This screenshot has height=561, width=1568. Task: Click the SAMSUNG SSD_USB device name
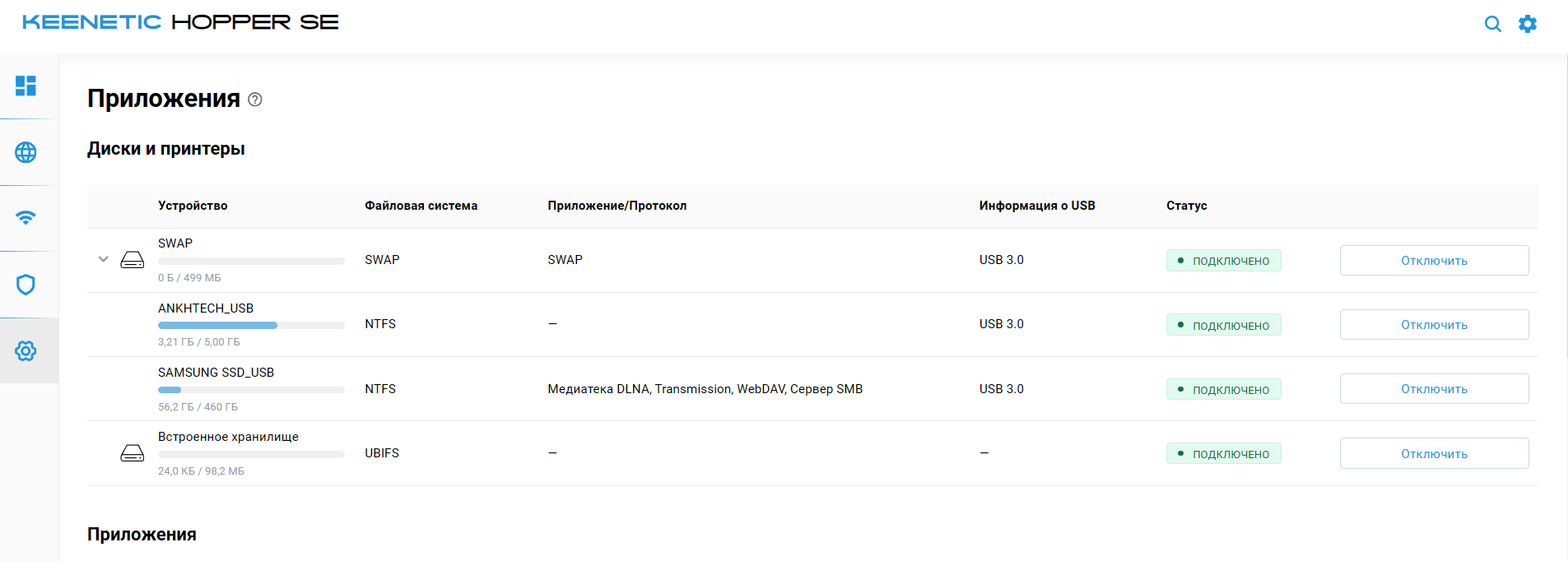(x=216, y=373)
